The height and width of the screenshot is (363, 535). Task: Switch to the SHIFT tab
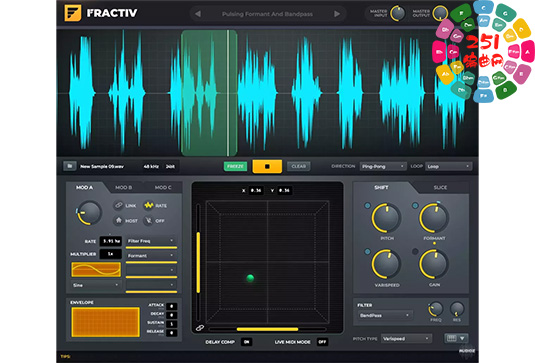coord(381,187)
